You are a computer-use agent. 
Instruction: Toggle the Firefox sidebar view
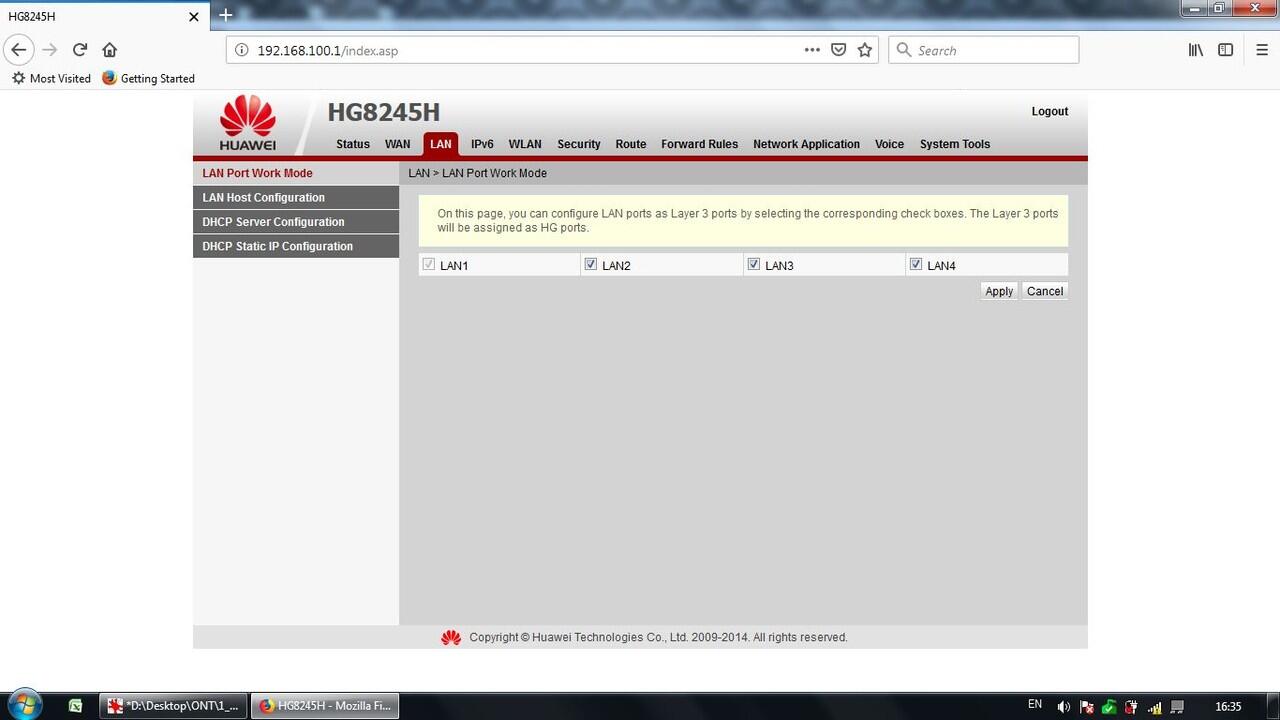[x=1226, y=50]
